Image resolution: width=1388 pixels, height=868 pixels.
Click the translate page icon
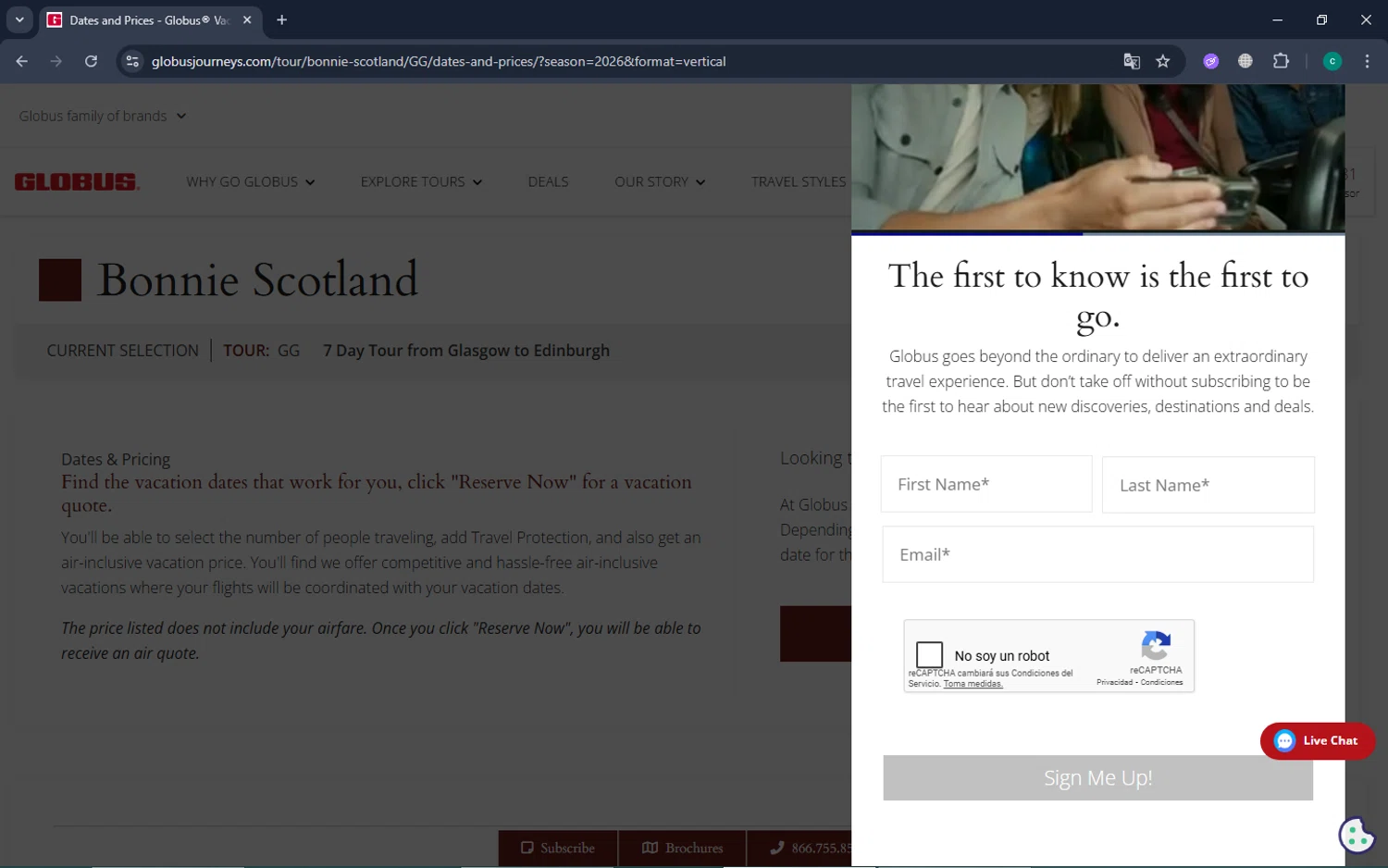(x=1132, y=61)
